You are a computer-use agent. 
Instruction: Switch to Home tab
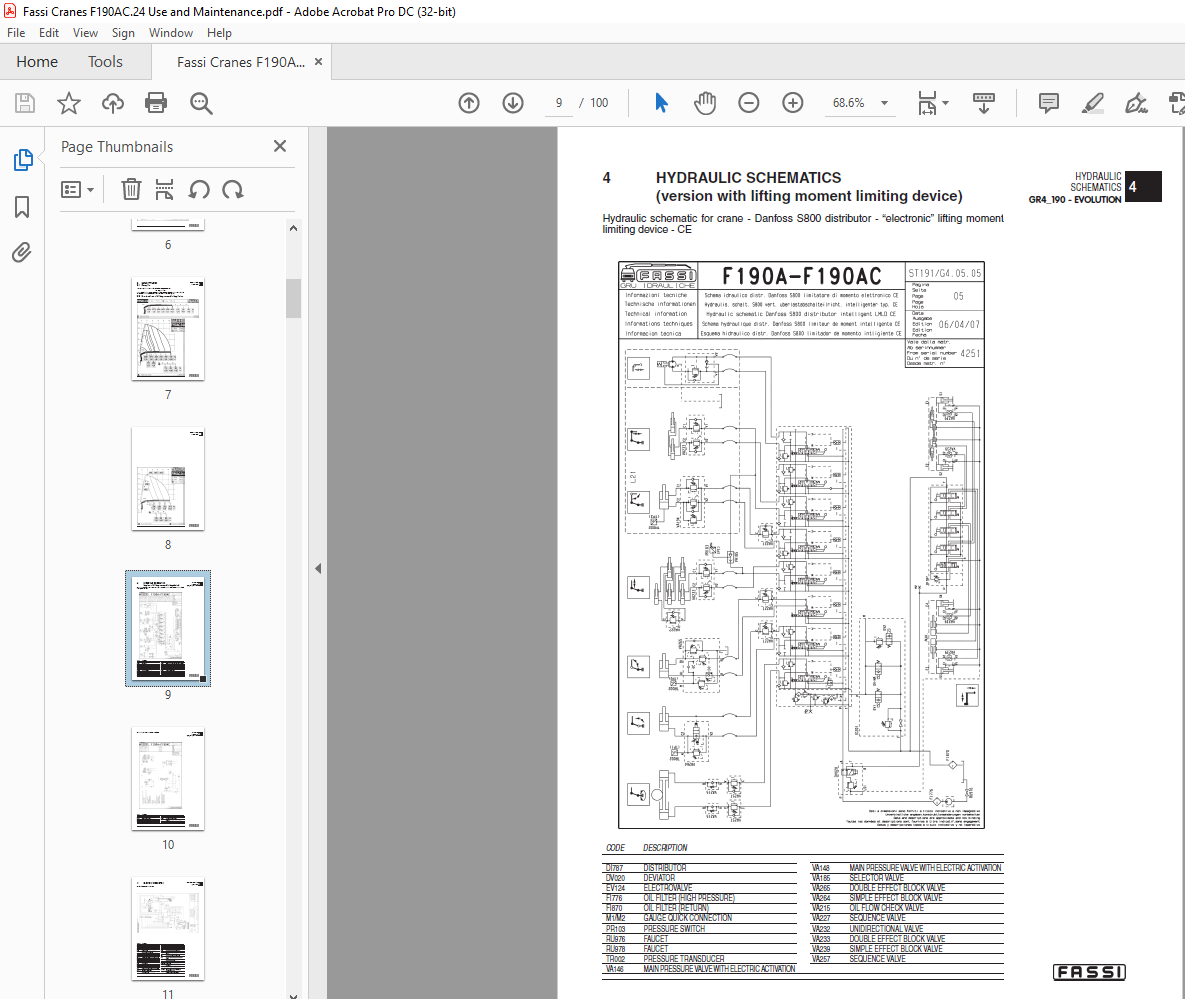pyautogui.click(x=37, y=61)
